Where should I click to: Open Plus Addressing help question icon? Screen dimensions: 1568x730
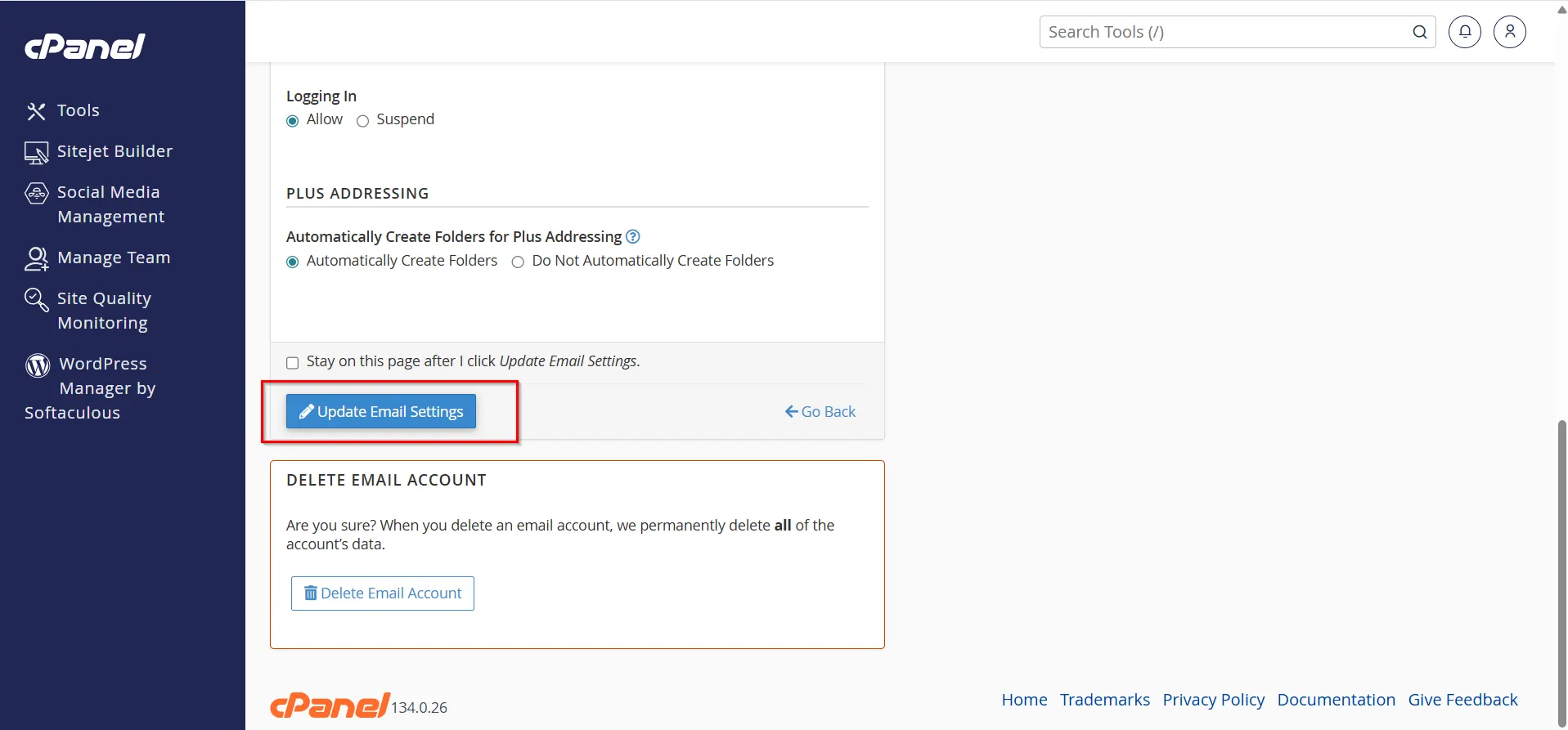pyautogui.click(x=633, y=236)
